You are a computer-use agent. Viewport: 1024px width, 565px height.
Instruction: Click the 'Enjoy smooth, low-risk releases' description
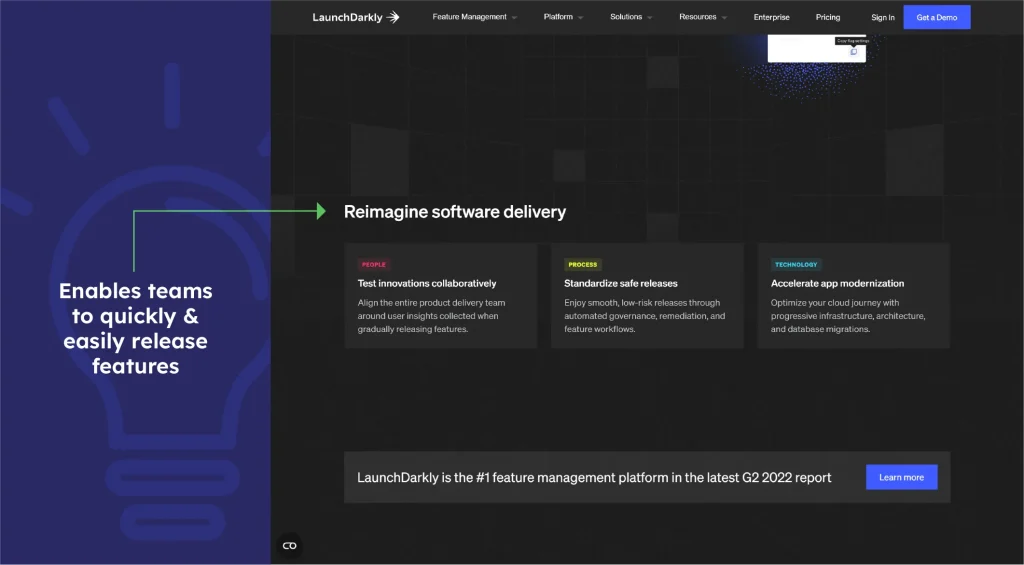pos(645,316)
